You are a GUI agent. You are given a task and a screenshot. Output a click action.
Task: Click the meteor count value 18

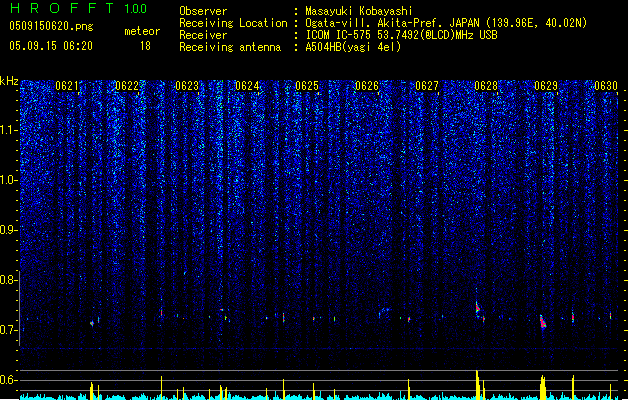click(145, 46)
